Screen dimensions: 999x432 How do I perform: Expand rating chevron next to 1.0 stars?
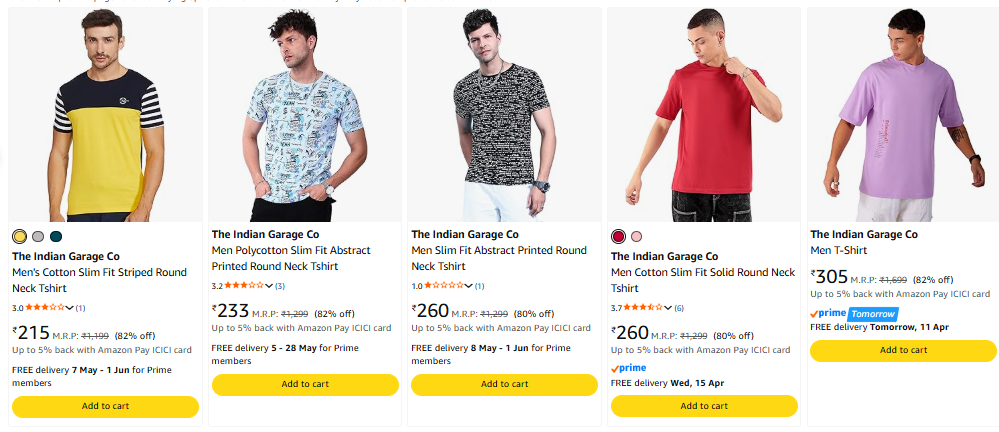[469, 286]
